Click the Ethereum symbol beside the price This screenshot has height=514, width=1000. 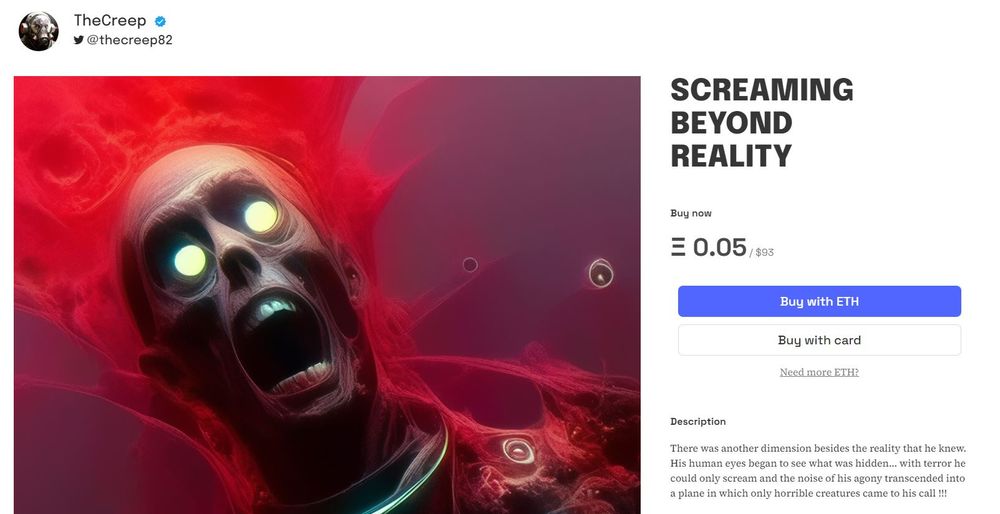coord(679,247)
